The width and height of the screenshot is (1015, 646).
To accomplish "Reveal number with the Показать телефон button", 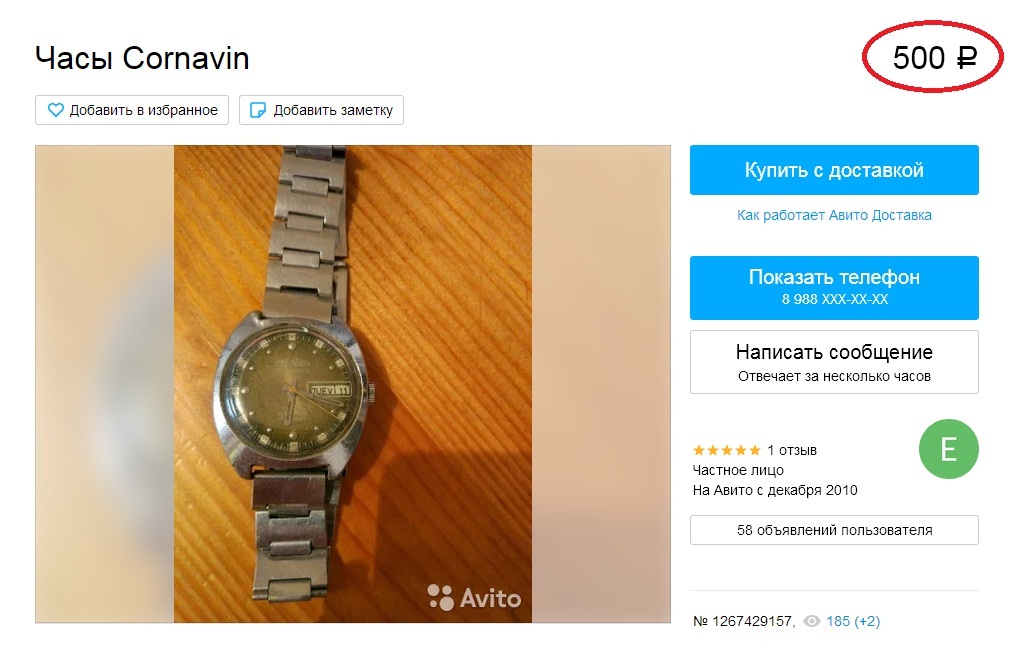I will point(834,287).
